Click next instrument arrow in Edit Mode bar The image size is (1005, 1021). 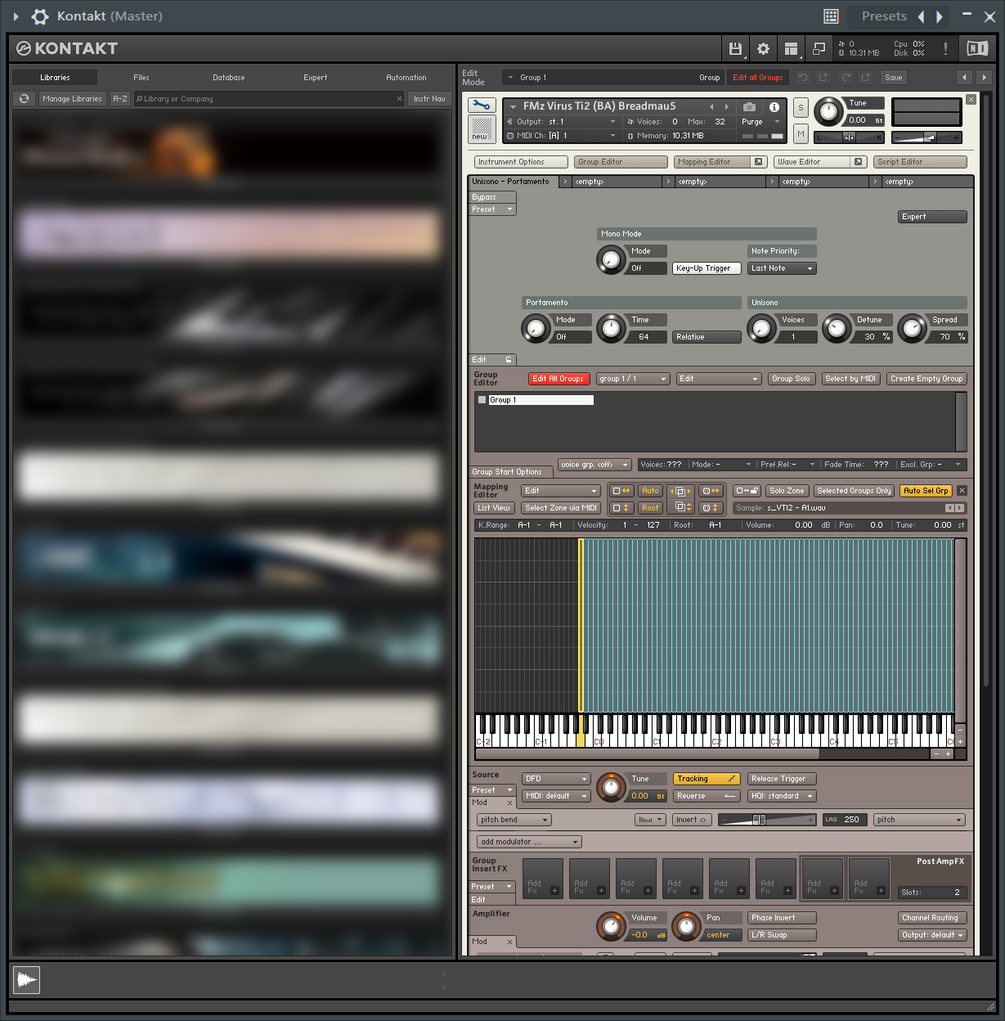(x=984, y=77)
